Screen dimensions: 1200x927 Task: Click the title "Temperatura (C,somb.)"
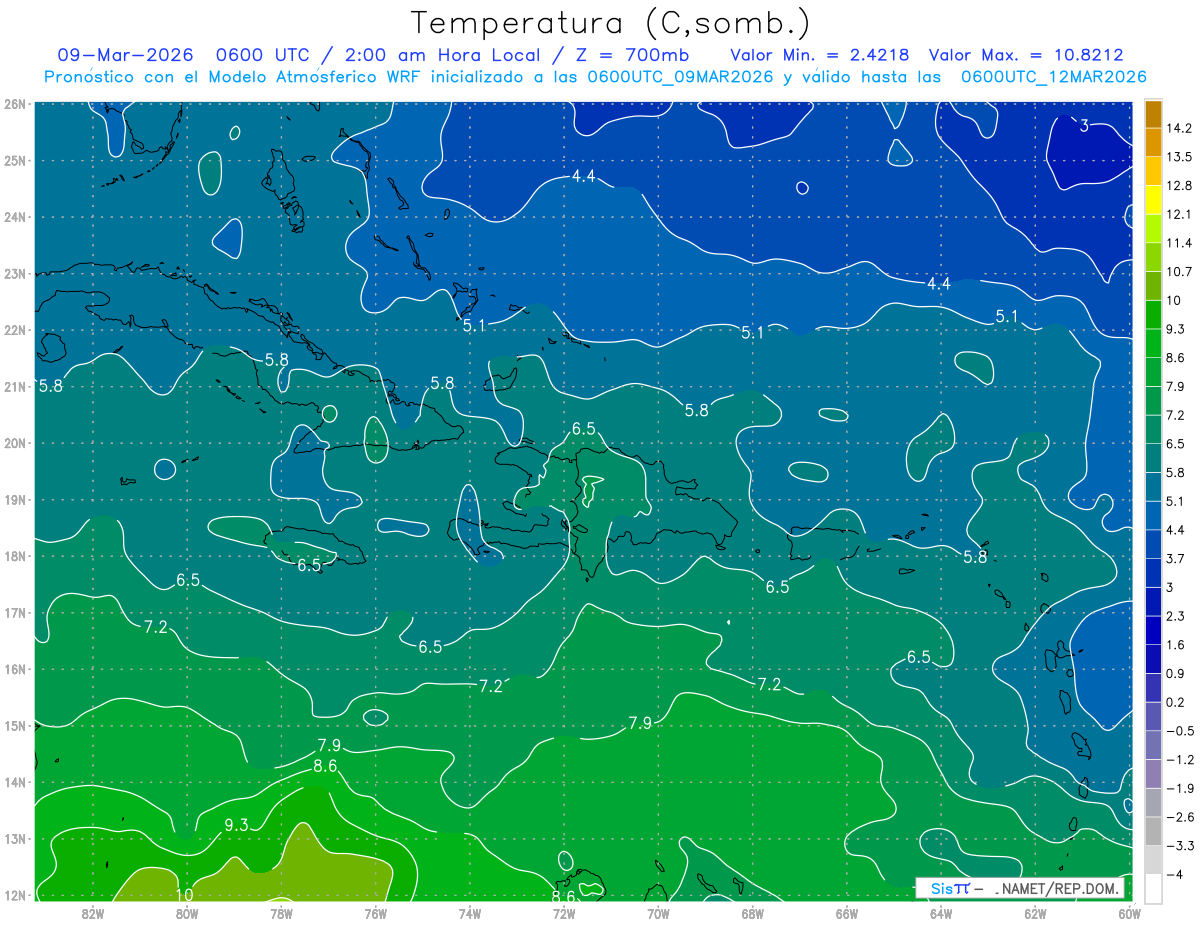(x=611, y=23)
